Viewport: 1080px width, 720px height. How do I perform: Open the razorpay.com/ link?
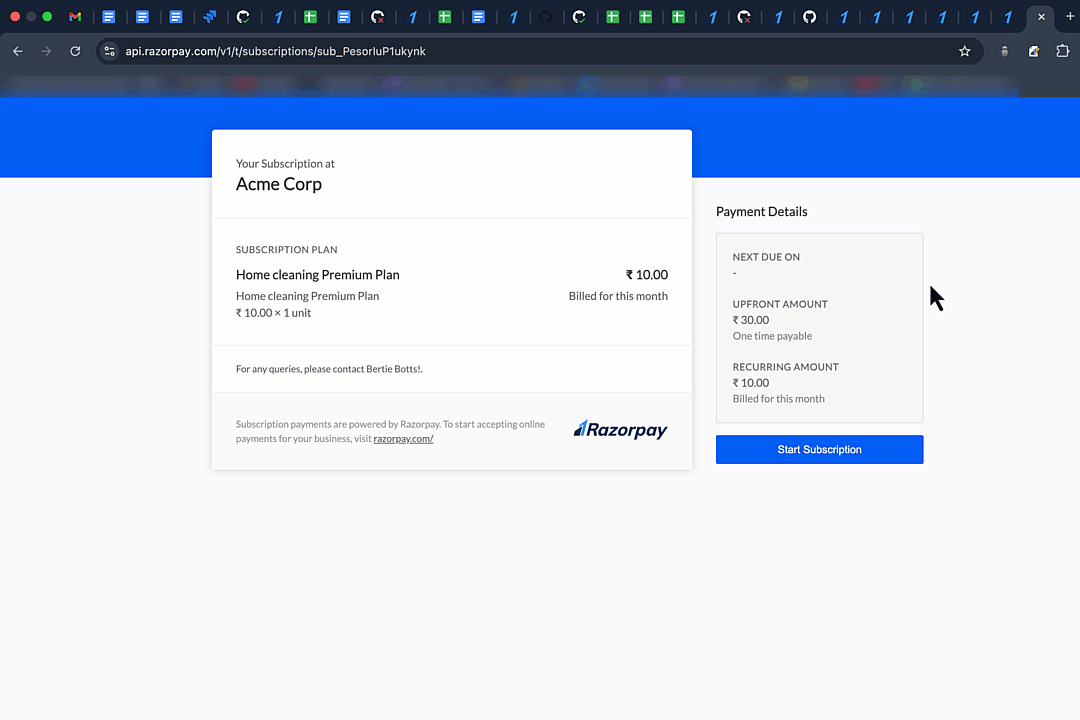click(x=403, y=438)
